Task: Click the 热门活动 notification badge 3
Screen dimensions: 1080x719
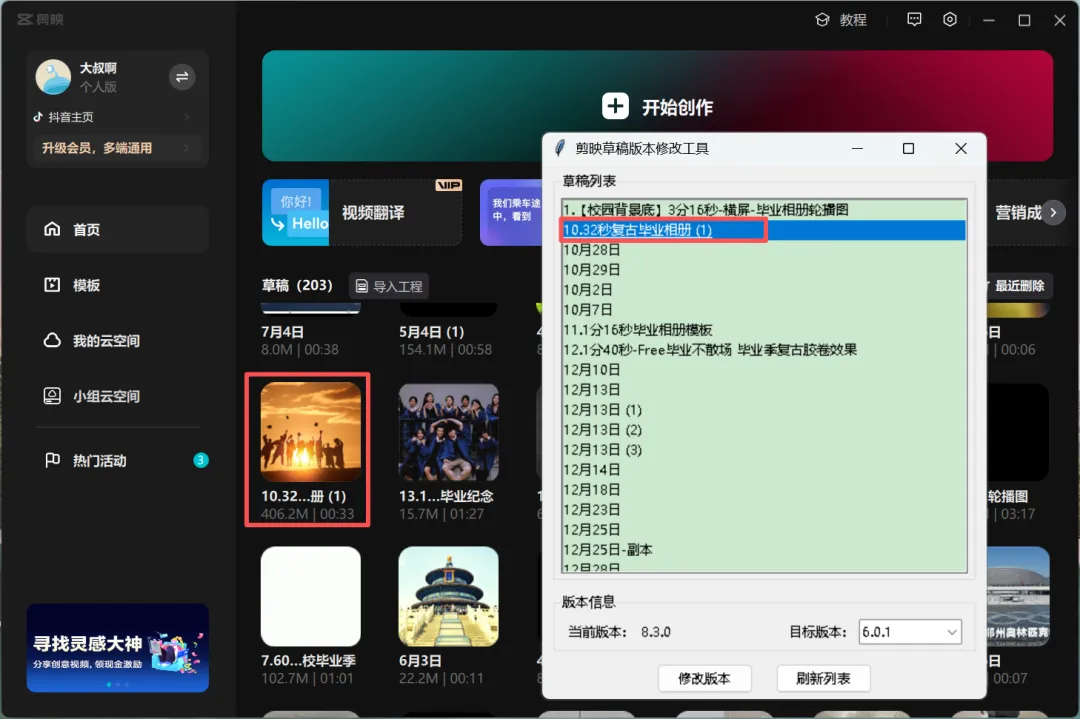Action: [x=200, y=460]
